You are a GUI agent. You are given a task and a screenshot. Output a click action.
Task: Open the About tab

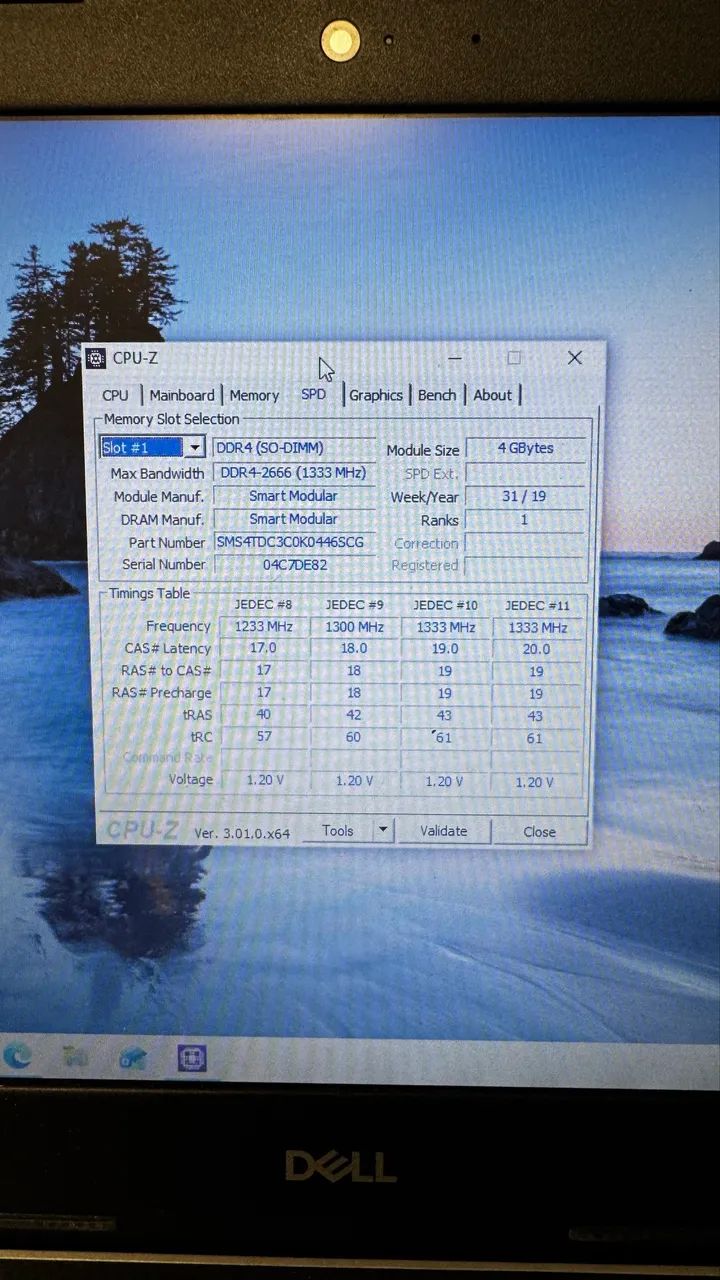click(492, 395)
